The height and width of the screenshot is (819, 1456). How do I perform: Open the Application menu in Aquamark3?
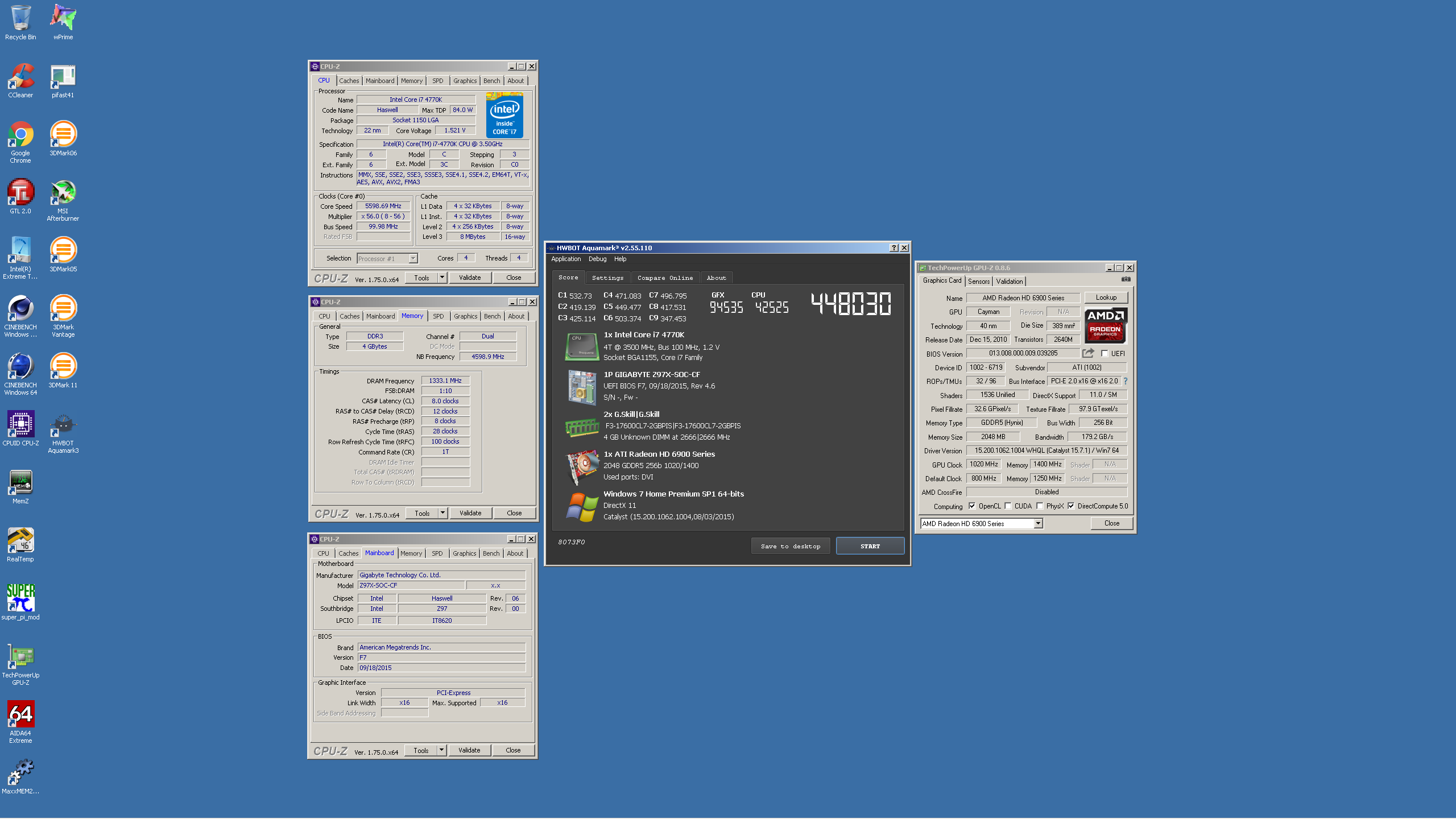pos(566,259)
